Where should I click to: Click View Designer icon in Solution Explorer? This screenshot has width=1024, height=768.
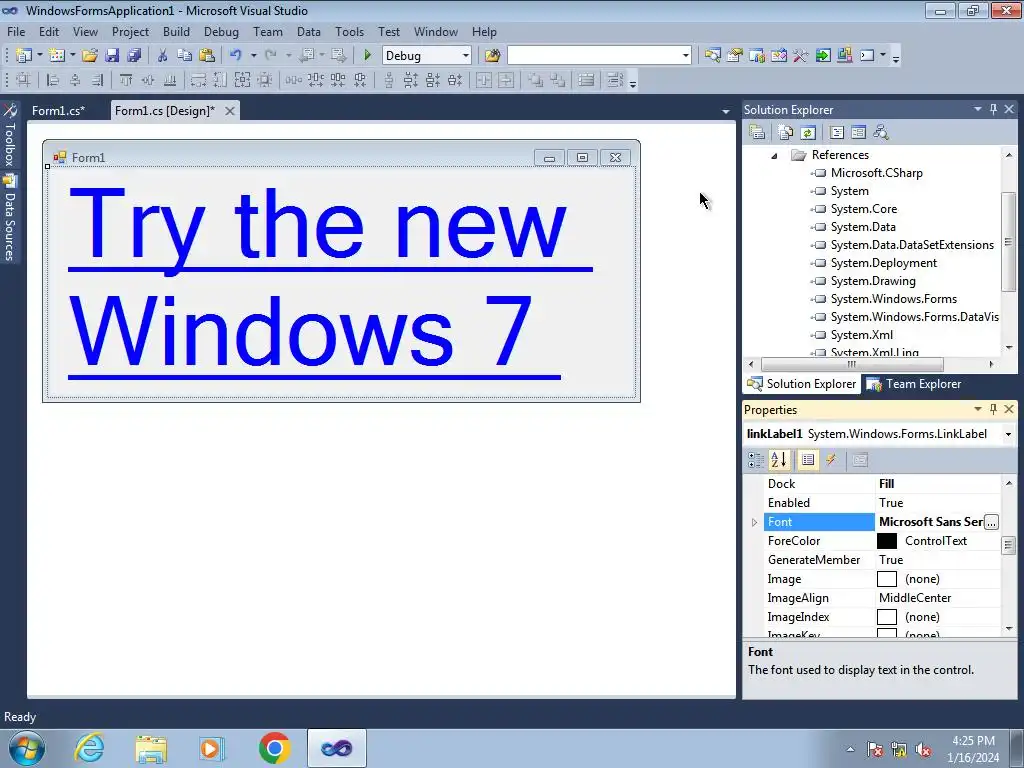[x=859, y=133]
